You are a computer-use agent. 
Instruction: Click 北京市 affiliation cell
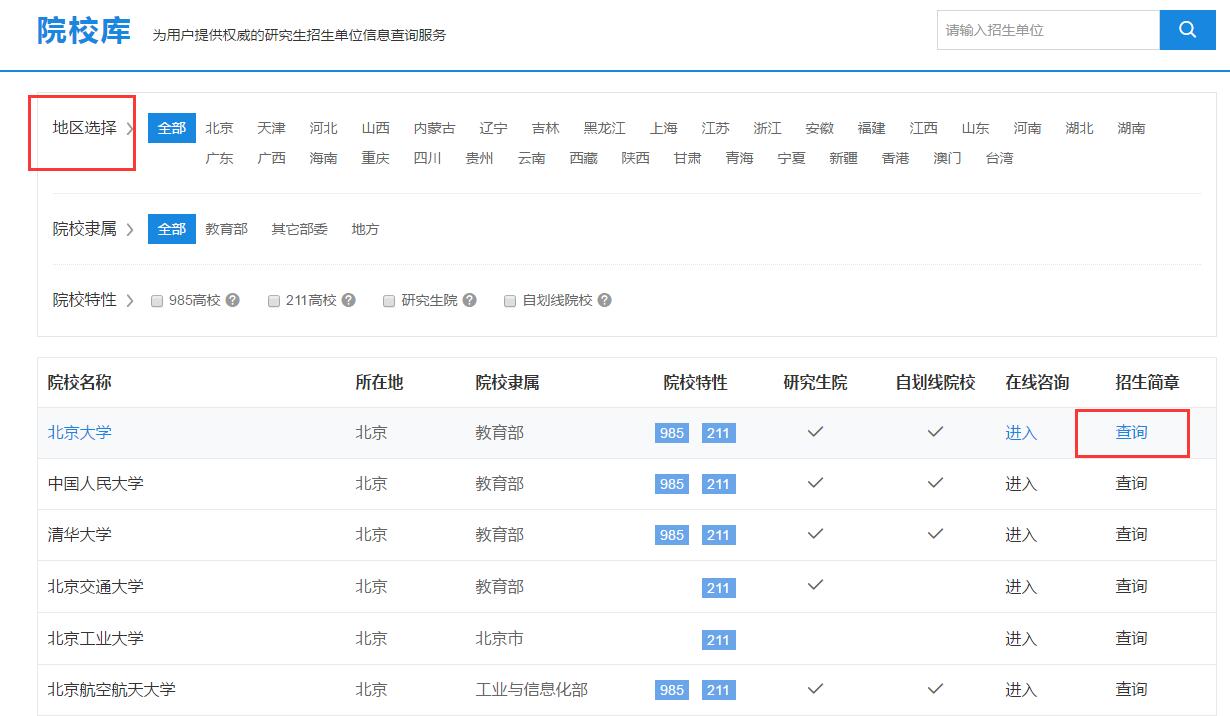pos(500,638)
